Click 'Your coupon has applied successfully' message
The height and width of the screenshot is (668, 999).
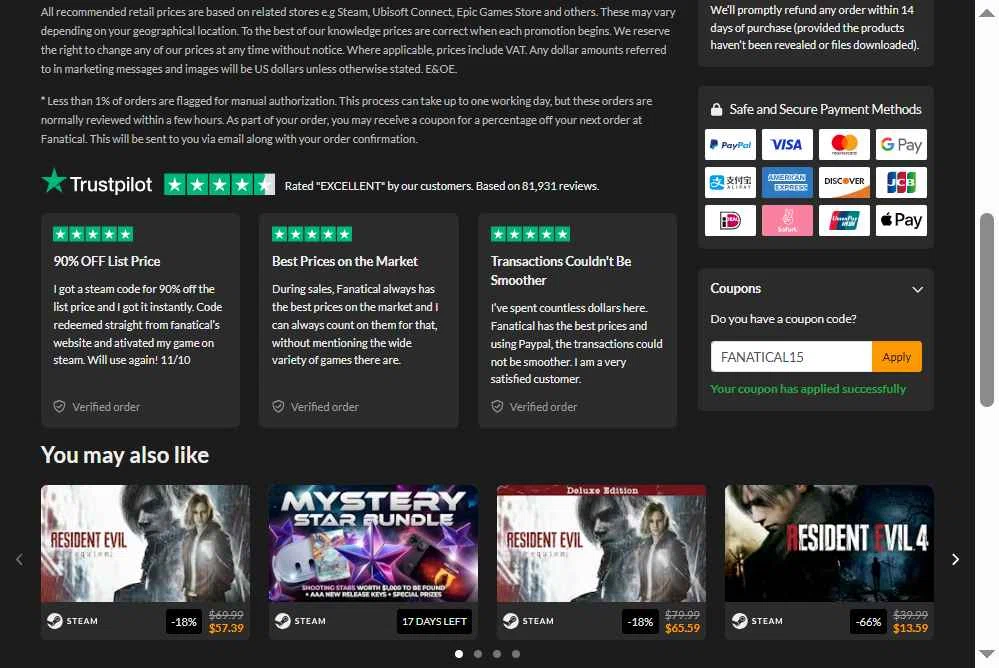pos(808,389)
